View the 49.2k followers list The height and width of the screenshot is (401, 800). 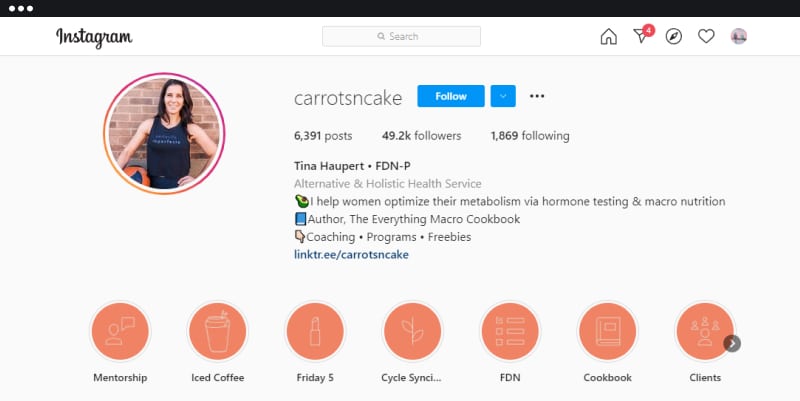421,136
